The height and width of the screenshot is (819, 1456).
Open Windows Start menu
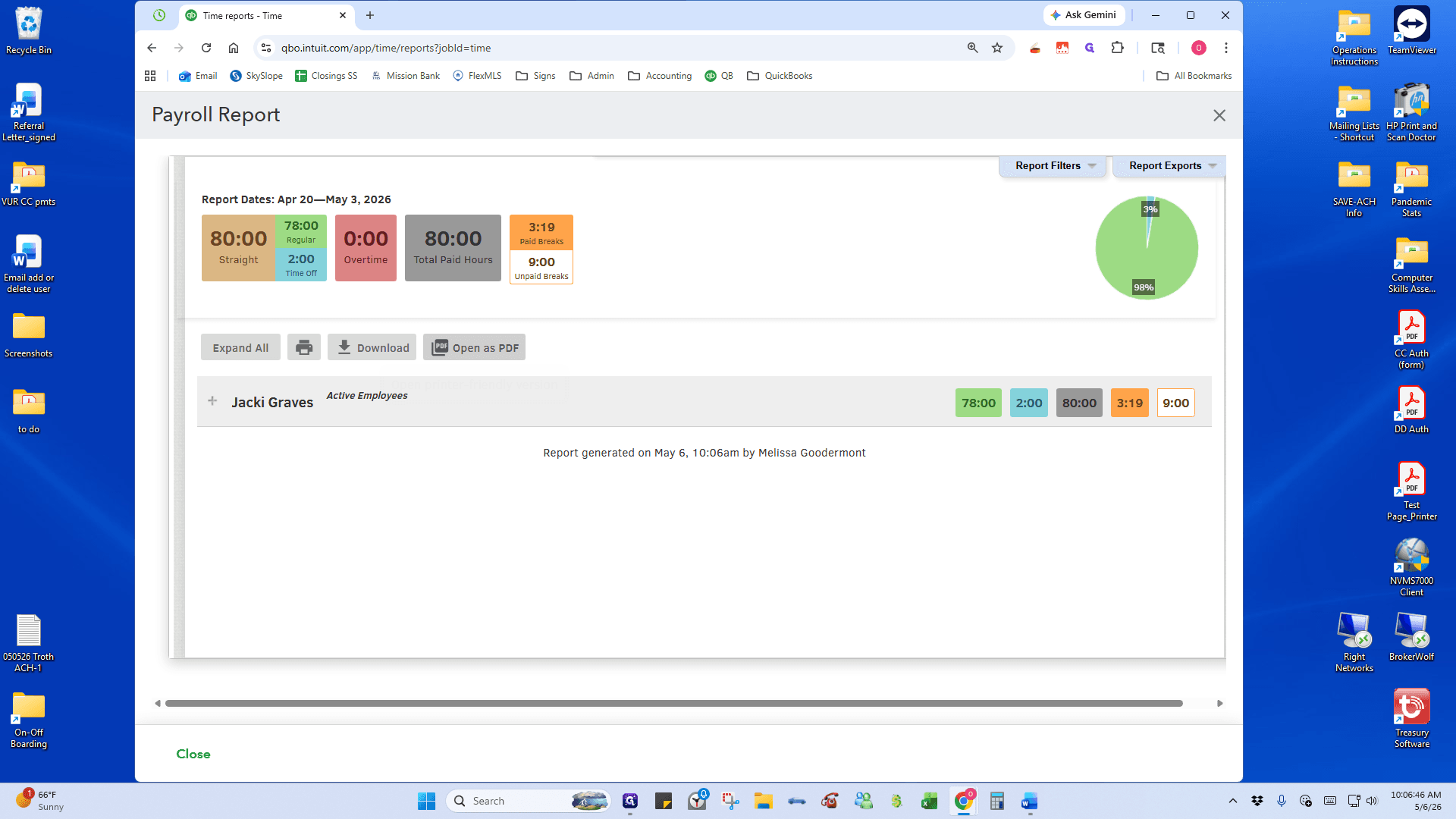coord(426,801)
